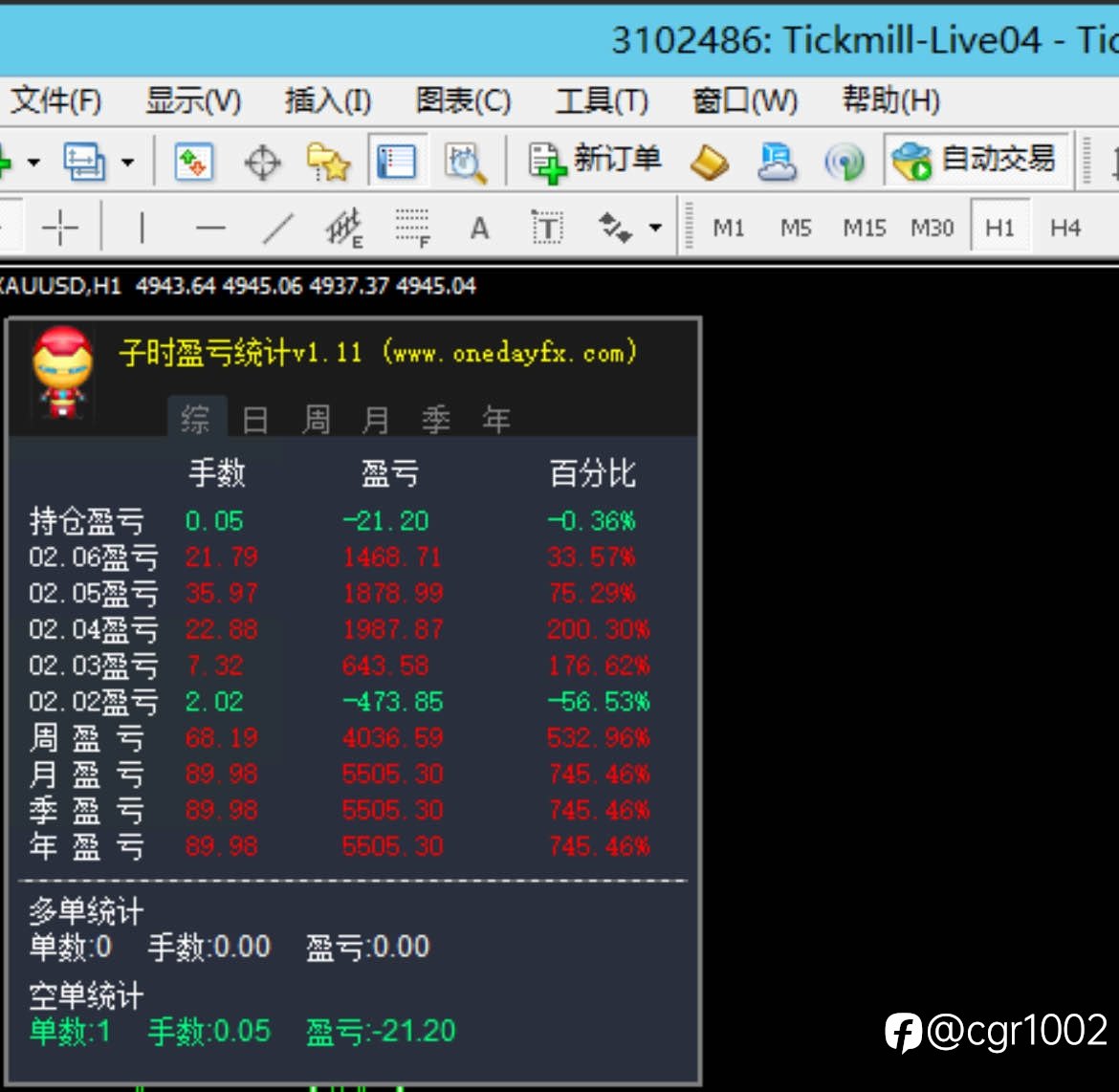Expand the profiles dropdown arrow

click(128, 163)
